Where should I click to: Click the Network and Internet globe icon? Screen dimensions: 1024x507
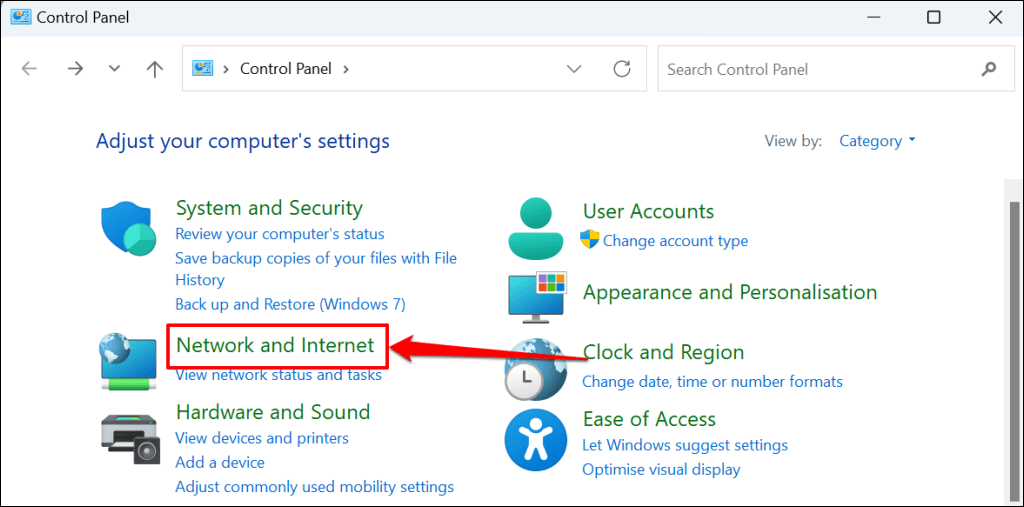click(x=127, y=361)
